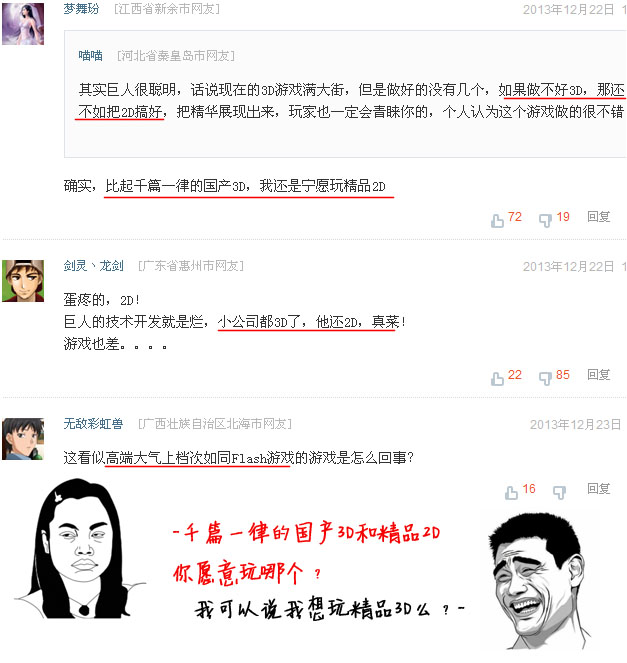Reply to 剑灵丶龙剑's comment via 回复
This screenshot has width=627, height=663.
click(x=598, y=374)
